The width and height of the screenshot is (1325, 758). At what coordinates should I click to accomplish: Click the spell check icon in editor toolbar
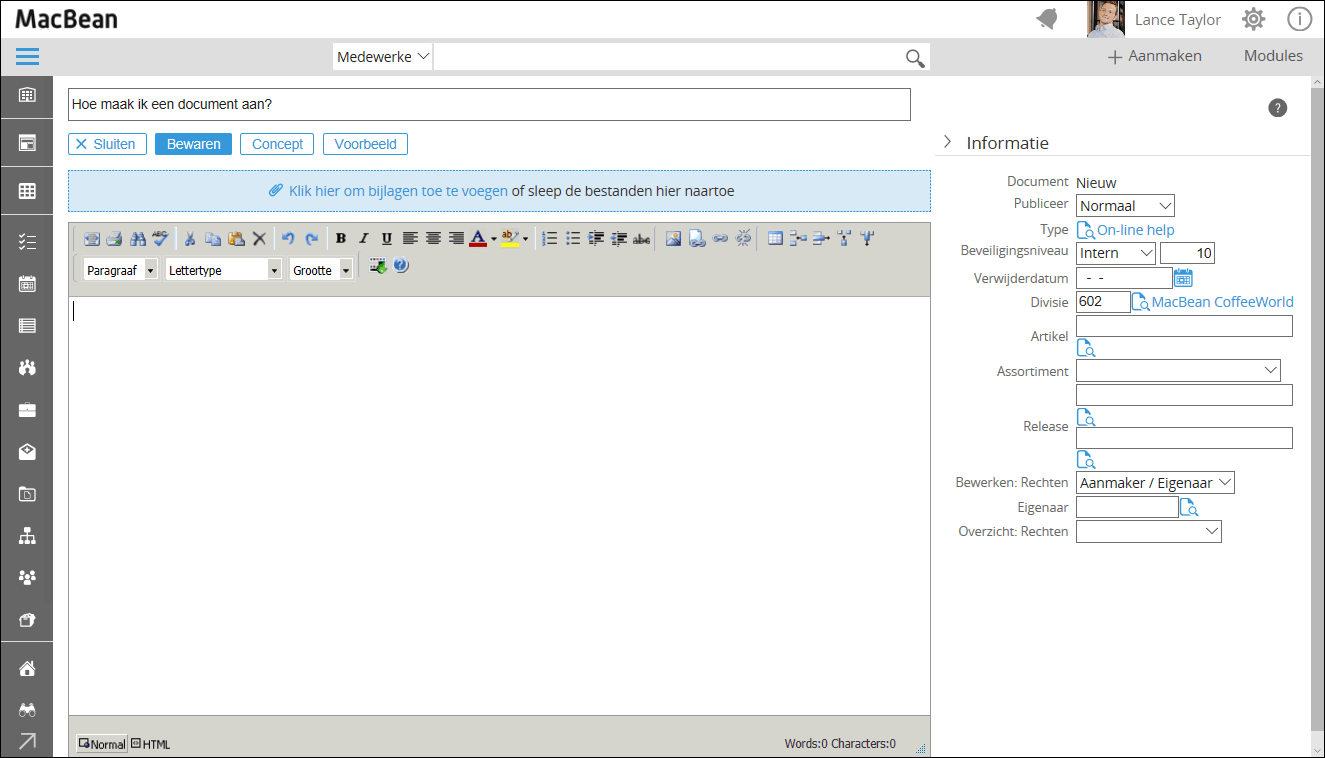tap(160, 238)
